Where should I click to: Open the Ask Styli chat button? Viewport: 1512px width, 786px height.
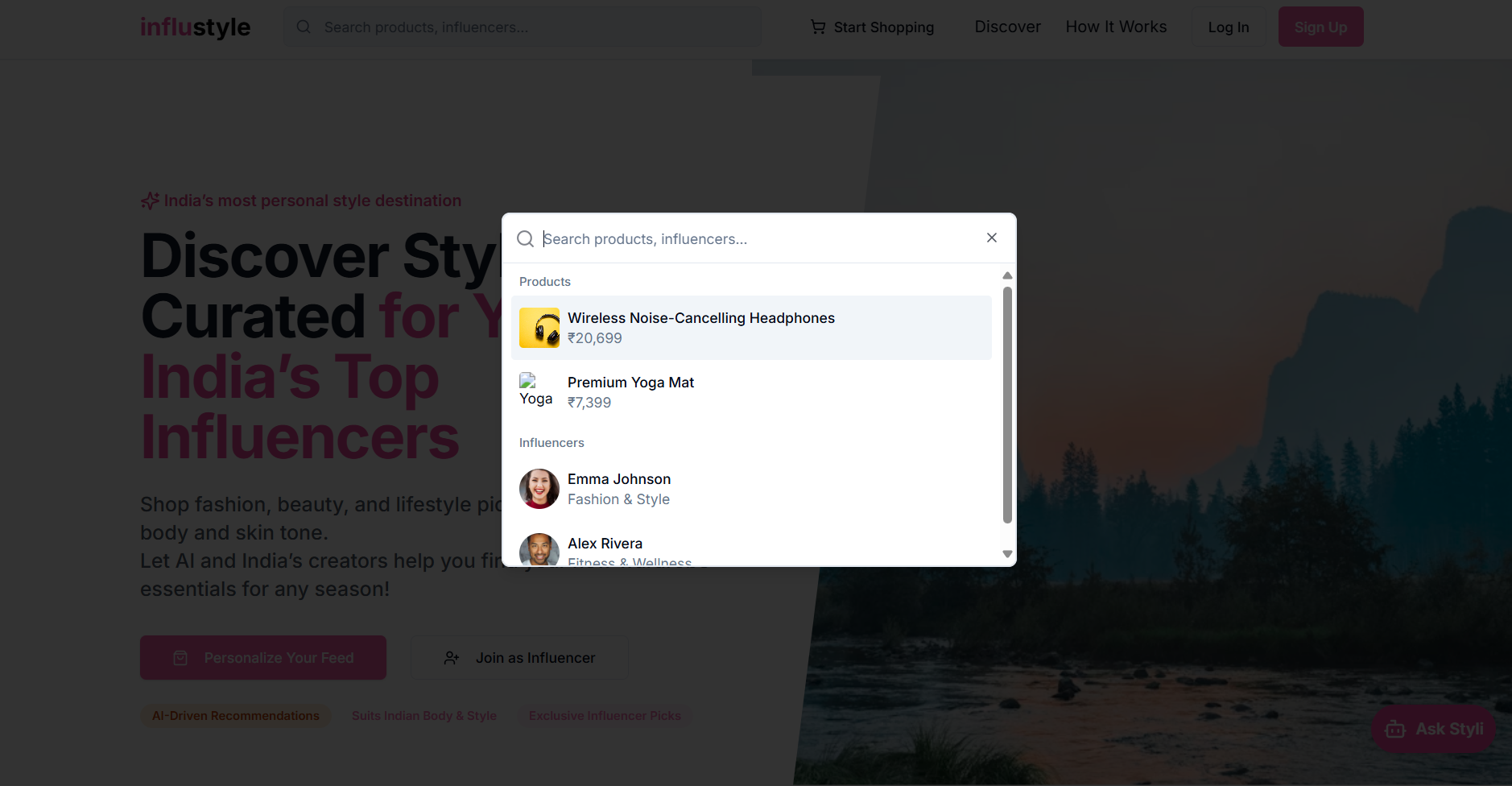[1434, 730]
